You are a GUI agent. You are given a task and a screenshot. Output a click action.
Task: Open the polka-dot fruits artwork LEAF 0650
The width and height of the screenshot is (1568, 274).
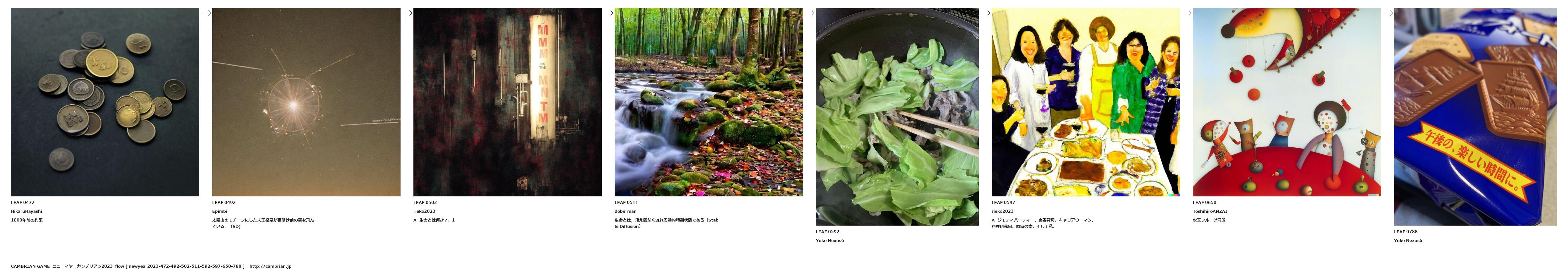click(x=1287, y=102)
